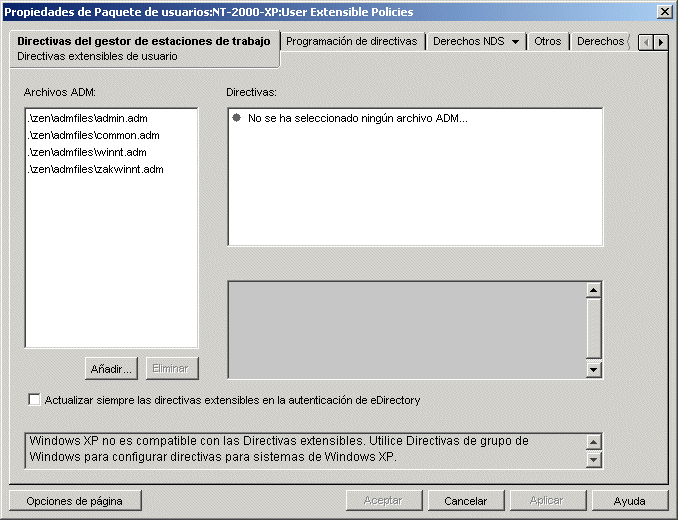The image size is (678, 520).
Task: Click the Cancelar button
Action: [x=466, y=501]
